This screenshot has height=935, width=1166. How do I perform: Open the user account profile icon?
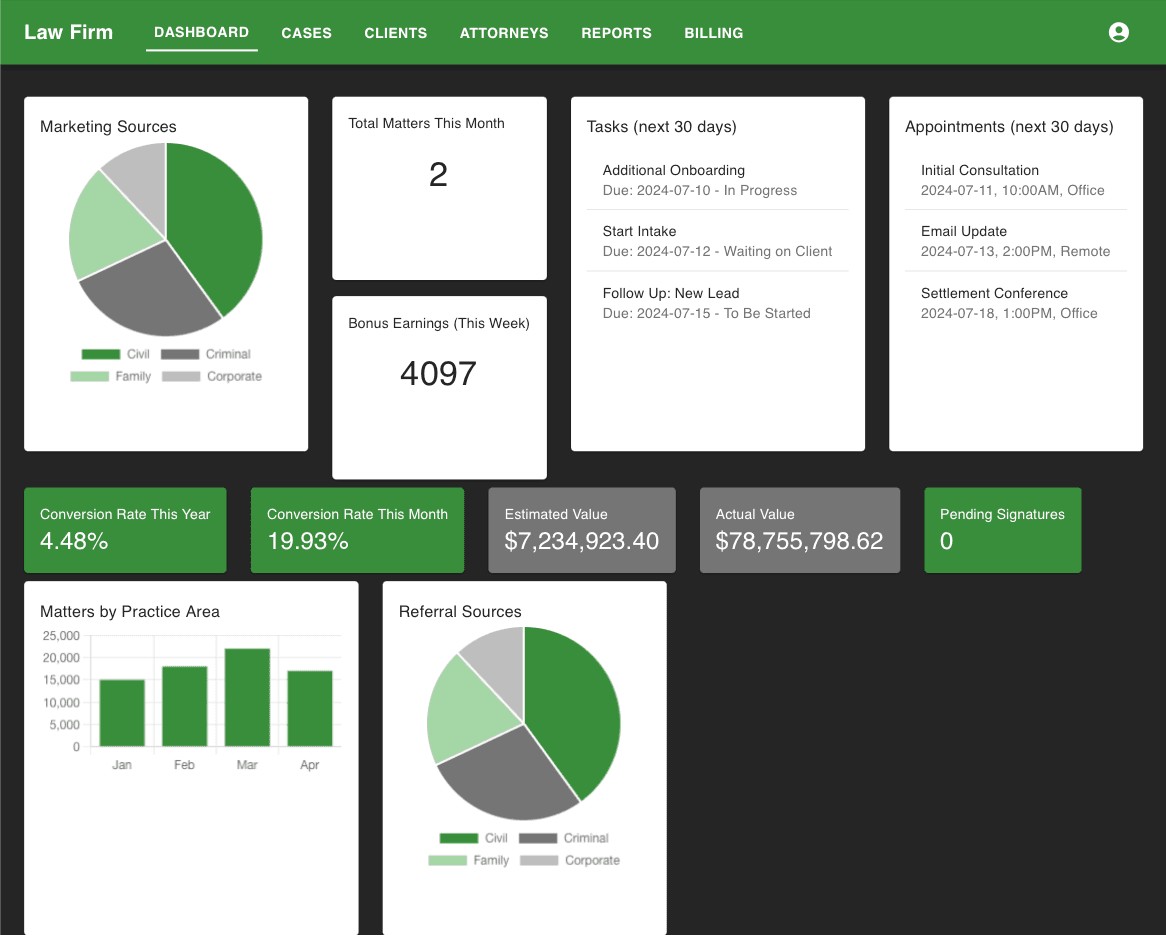point(1119,32)
